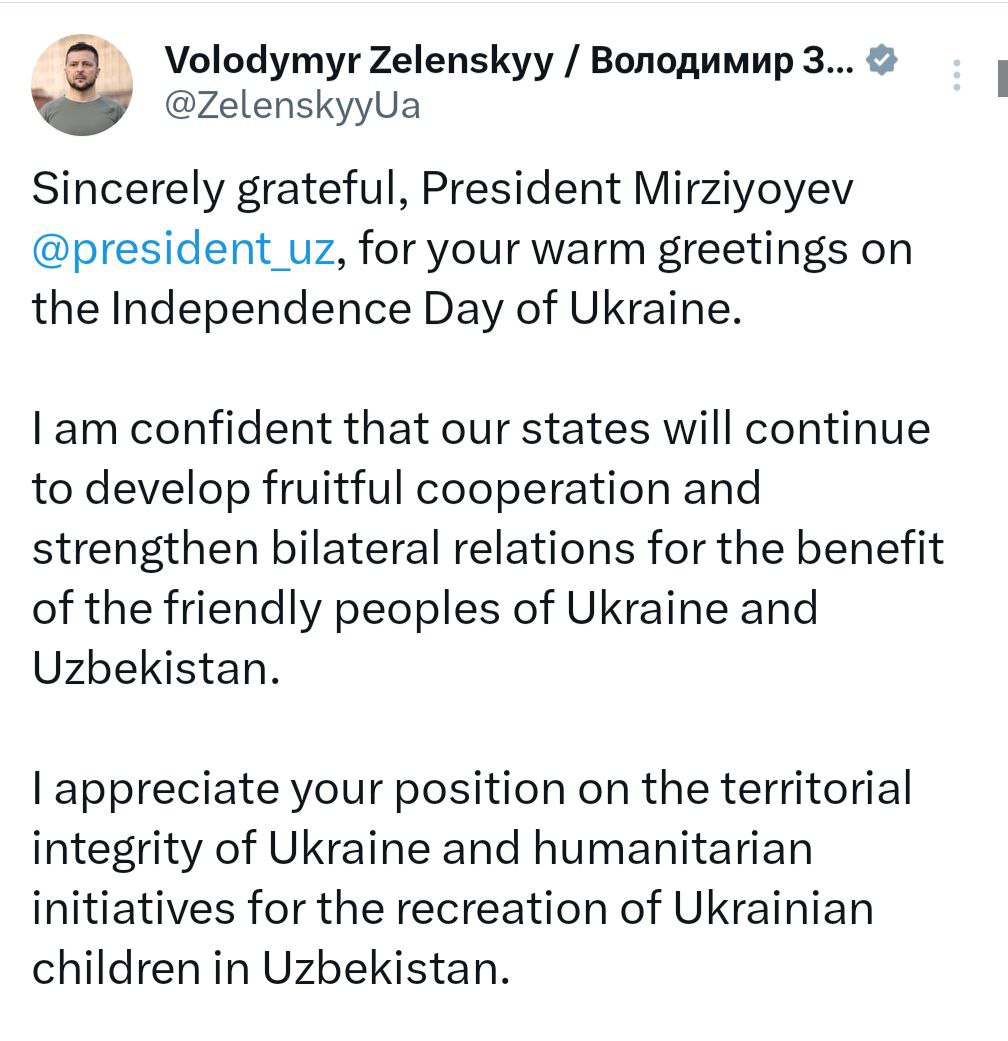Click the Volodymyr Zelenskyy display name
This screenshot has width=1008, height=1041.
(x=359, y=60)
